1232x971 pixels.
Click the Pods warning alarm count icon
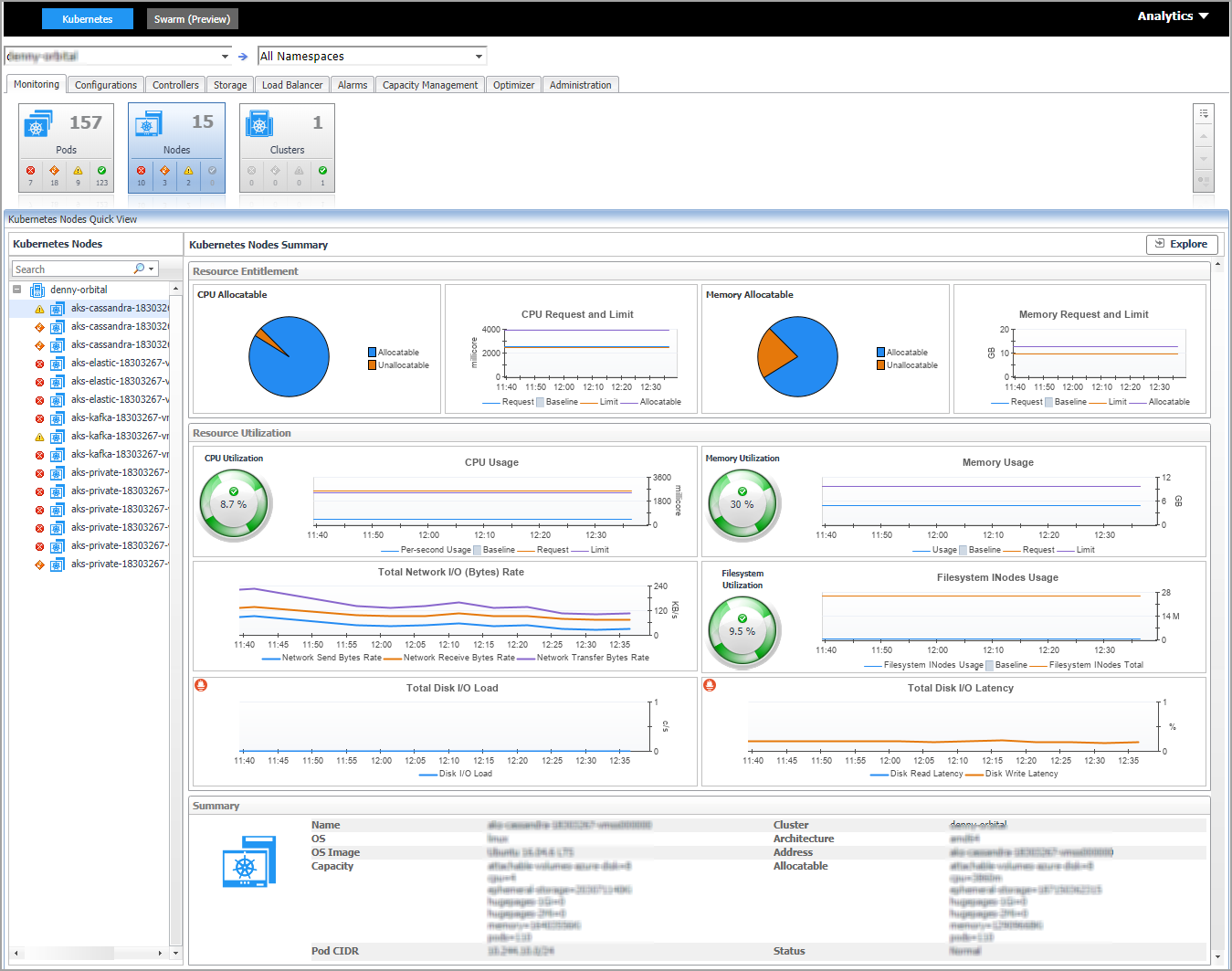tap(78, 171)
